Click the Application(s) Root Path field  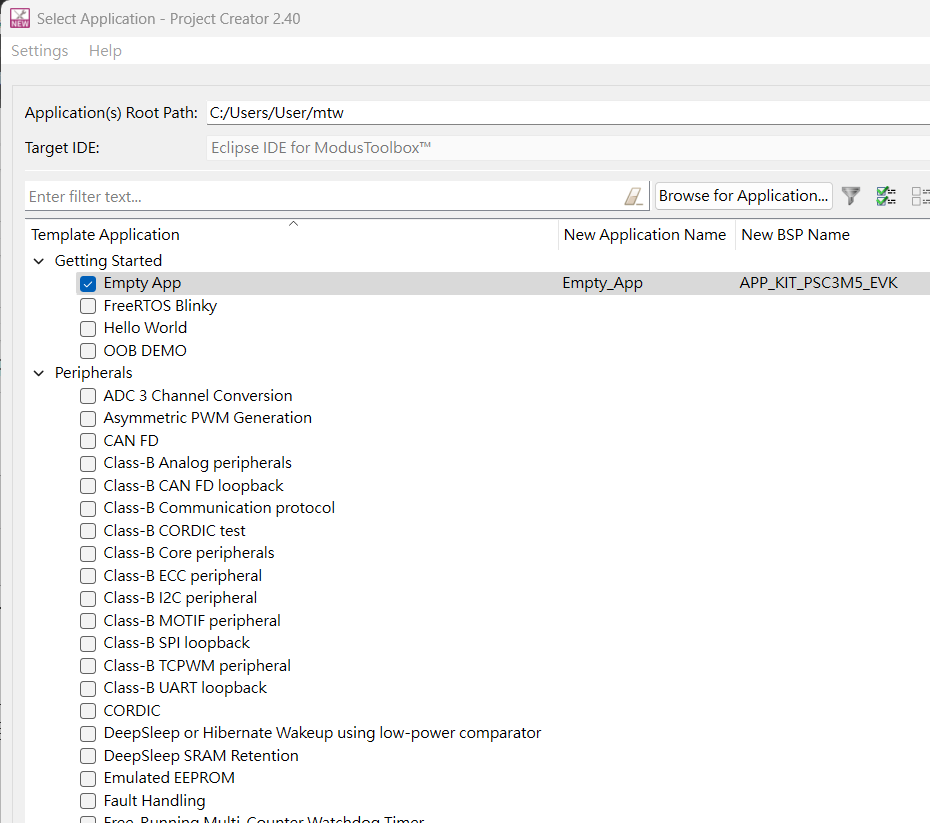click(568, 113)
